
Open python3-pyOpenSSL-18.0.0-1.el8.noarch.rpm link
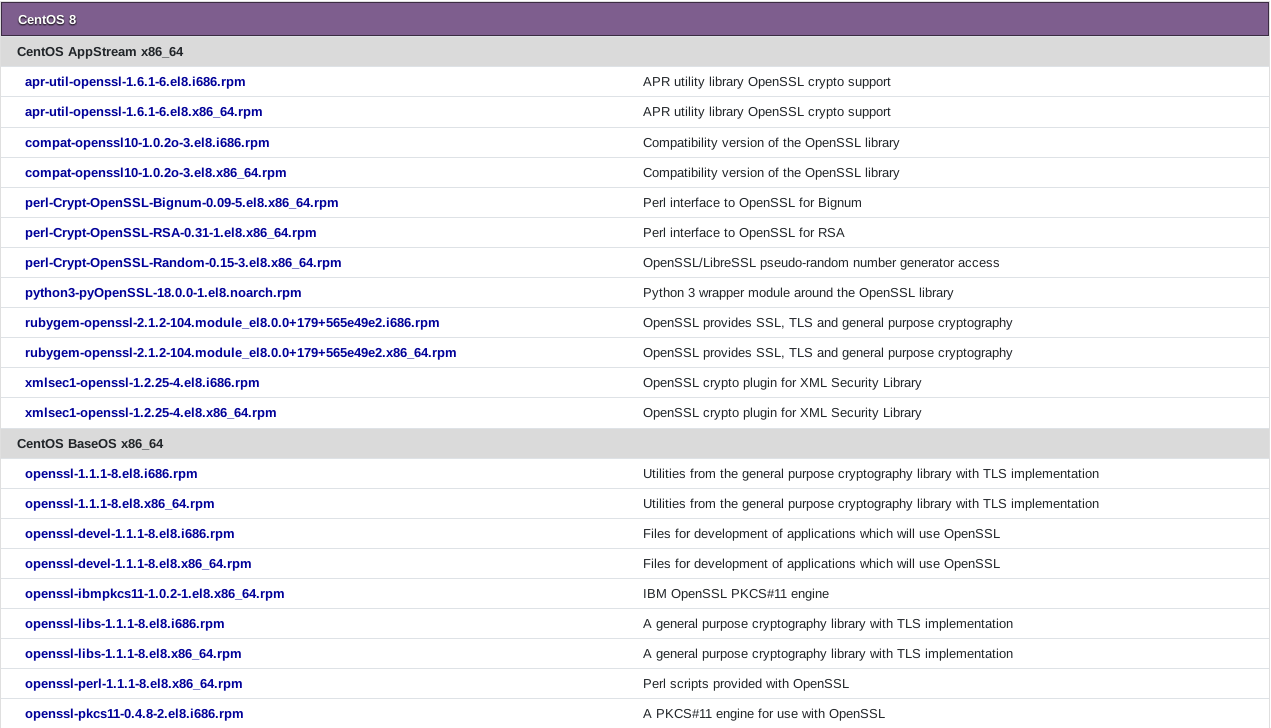[163, 293]
